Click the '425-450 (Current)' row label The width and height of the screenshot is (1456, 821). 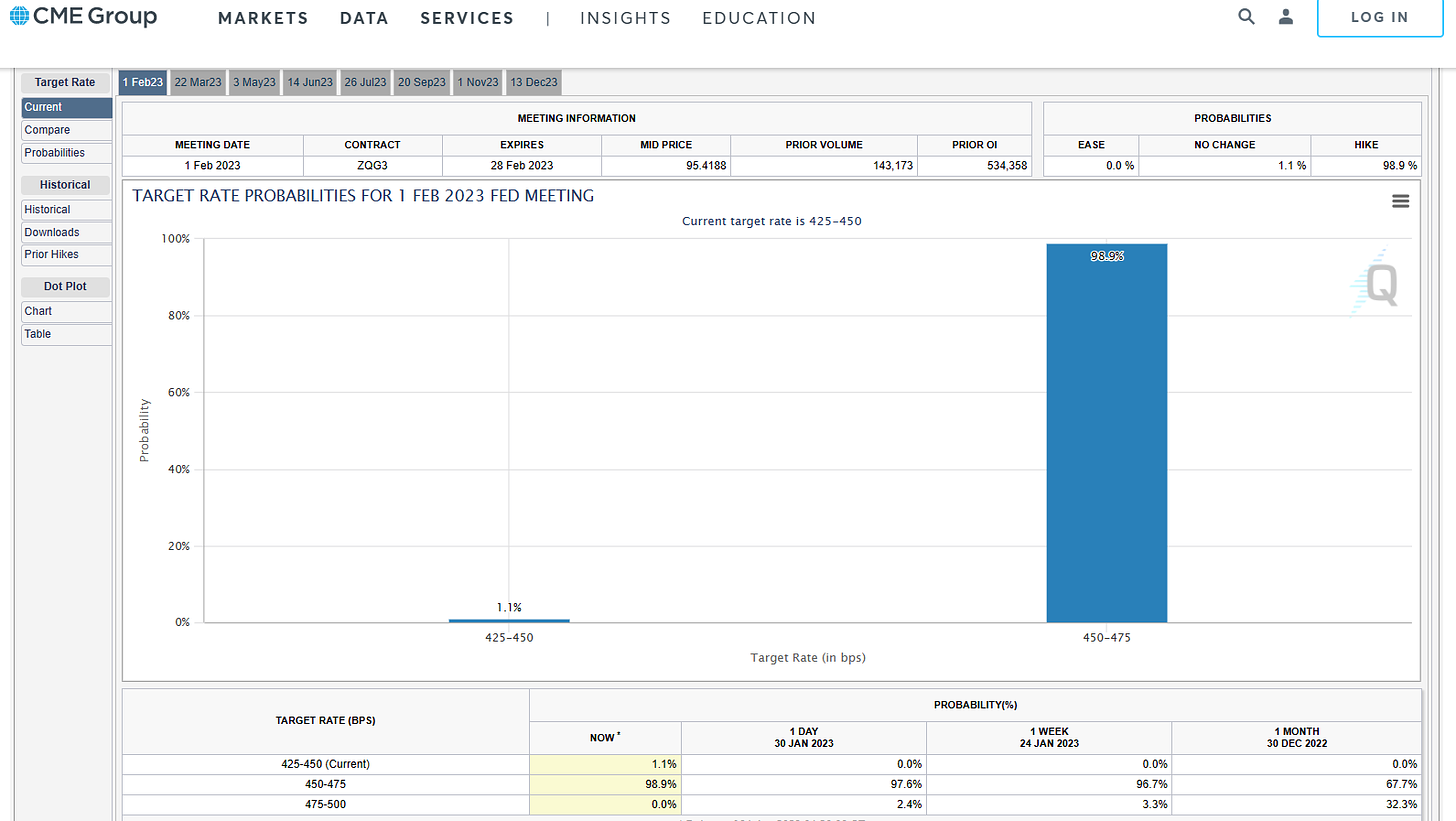click(x=325, y=764)
